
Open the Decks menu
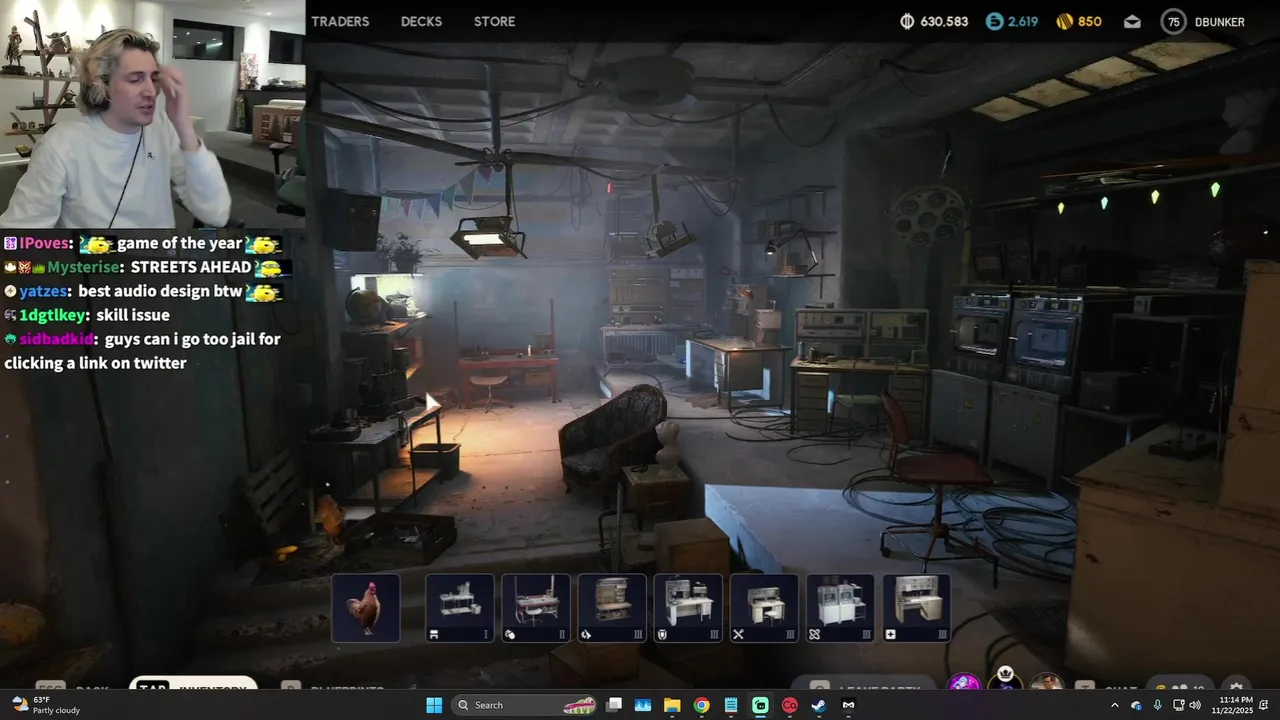click(421, 21)
